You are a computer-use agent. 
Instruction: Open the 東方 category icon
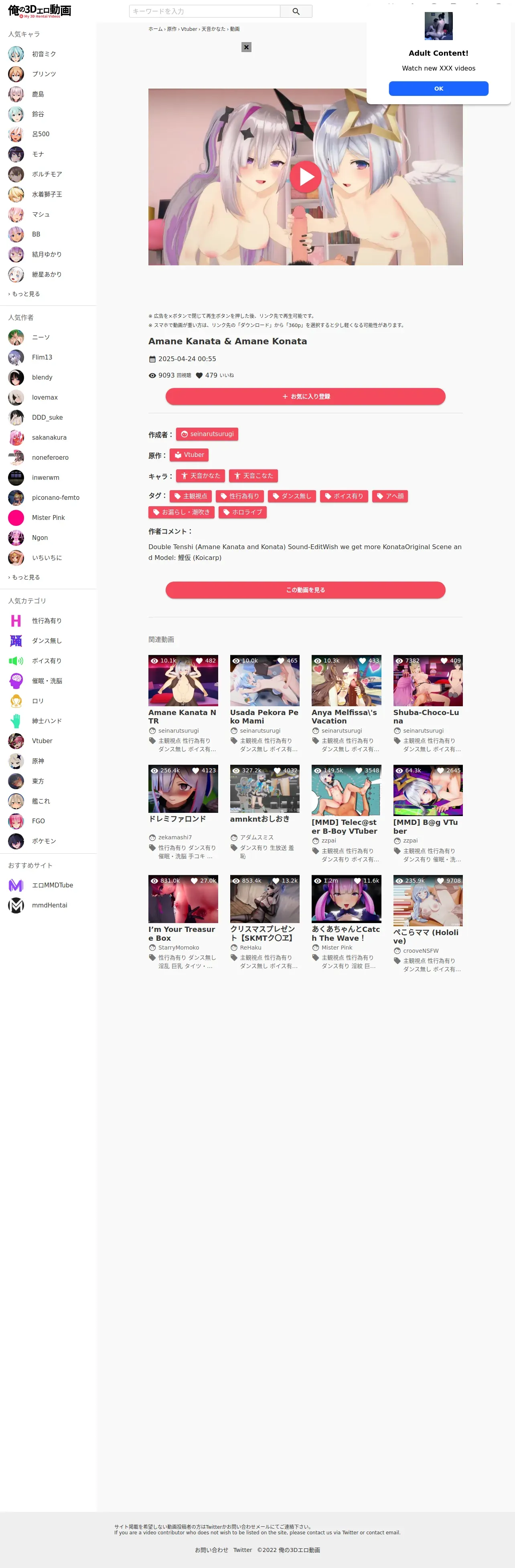16,782
